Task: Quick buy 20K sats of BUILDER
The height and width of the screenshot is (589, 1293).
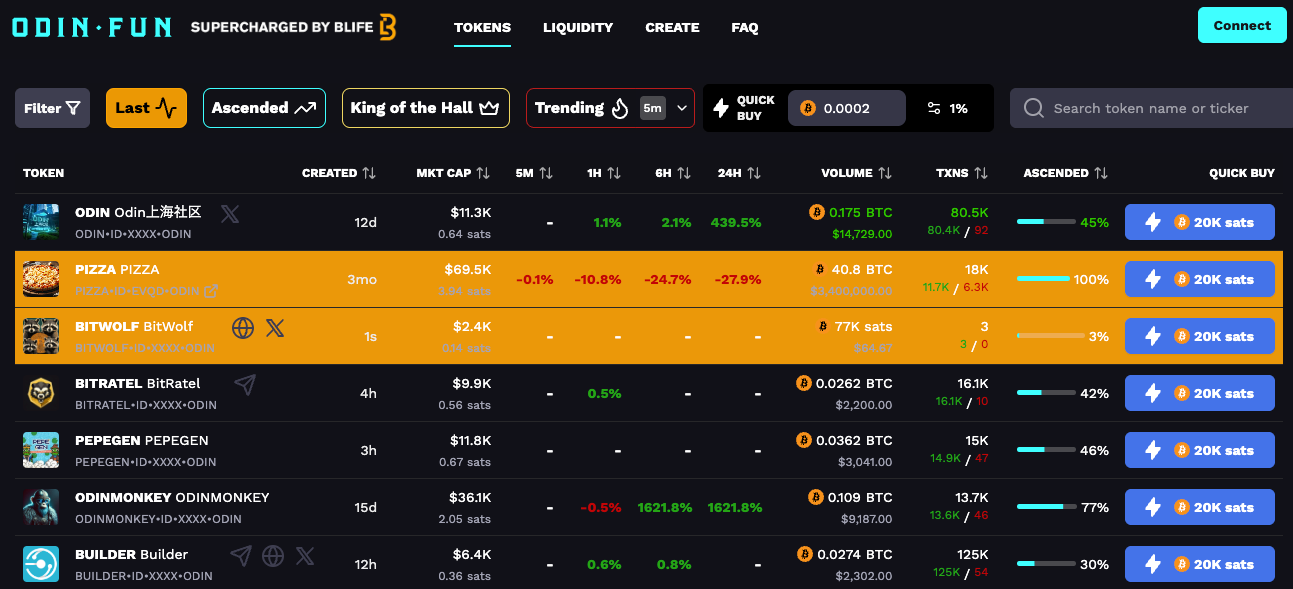Action: 1200,564
